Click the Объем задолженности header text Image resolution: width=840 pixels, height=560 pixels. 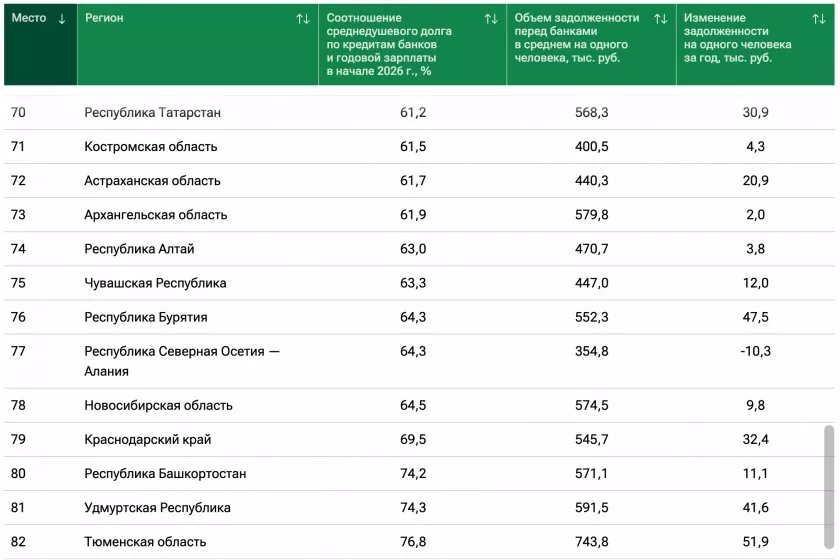coord(576,38)
